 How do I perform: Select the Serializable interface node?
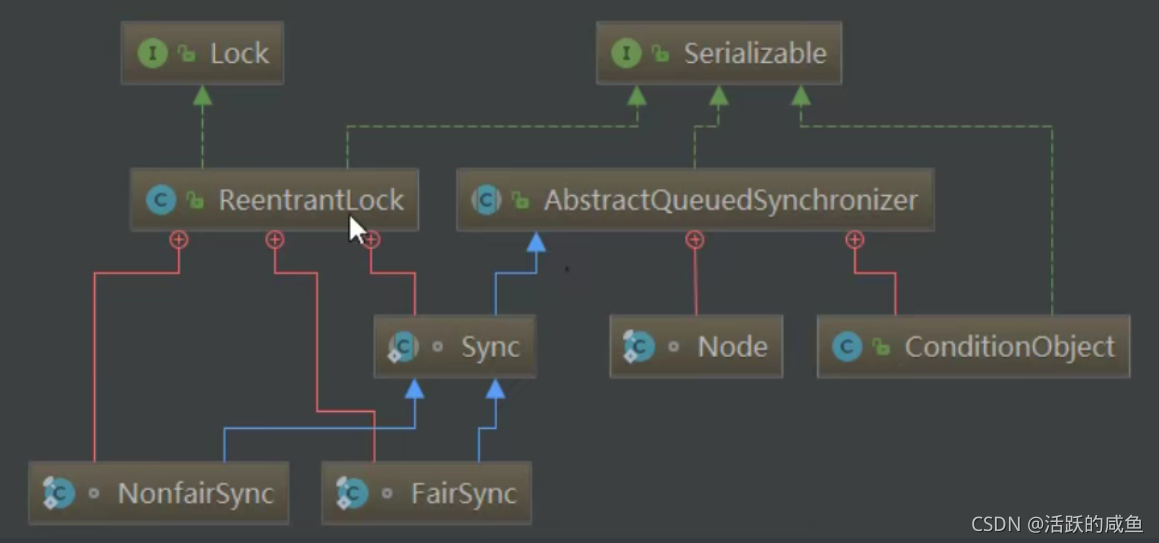tap(718, 53)
